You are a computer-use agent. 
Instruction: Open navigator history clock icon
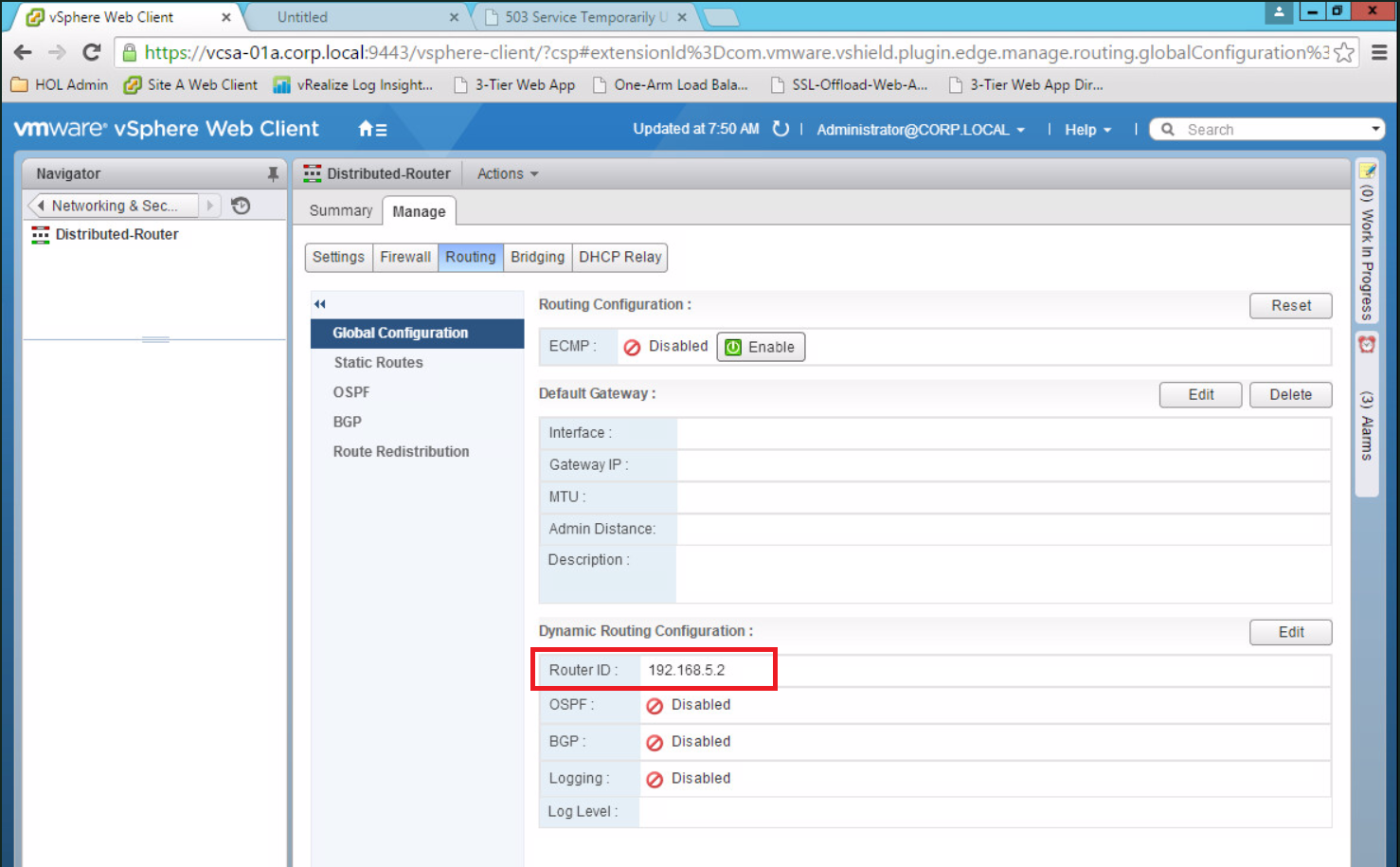pyautogui.click(x=241, y=206)
